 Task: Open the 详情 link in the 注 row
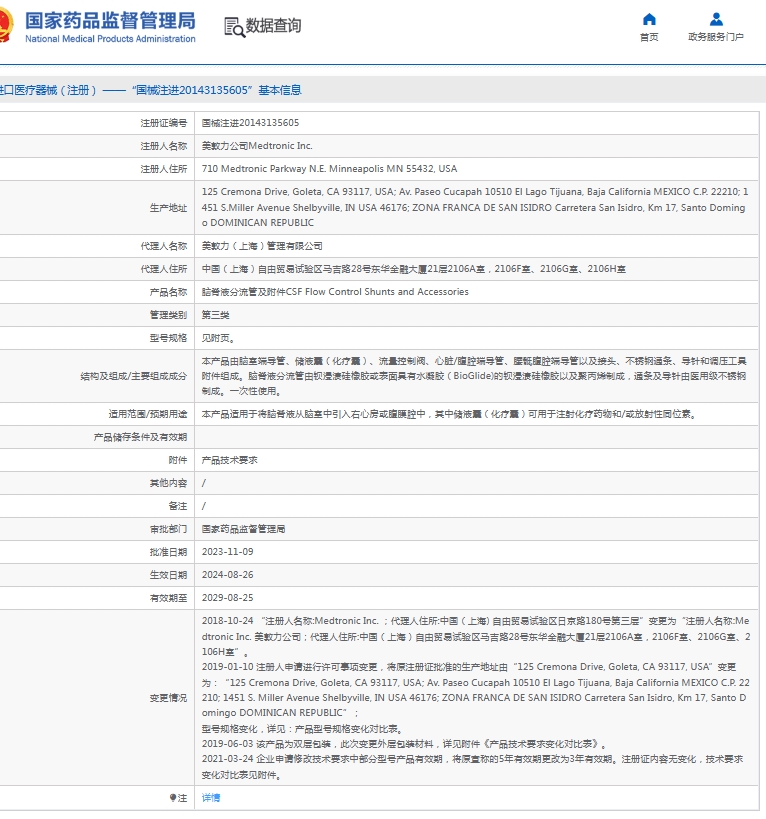tap(211, 798)
